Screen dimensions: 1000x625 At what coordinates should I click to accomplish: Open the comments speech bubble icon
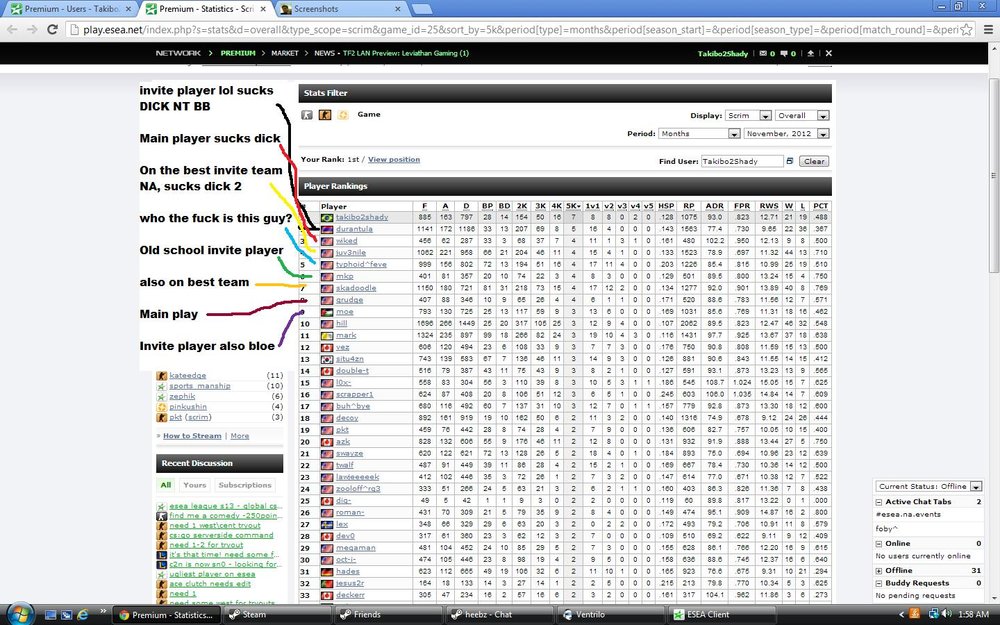(x=784, y=54)
